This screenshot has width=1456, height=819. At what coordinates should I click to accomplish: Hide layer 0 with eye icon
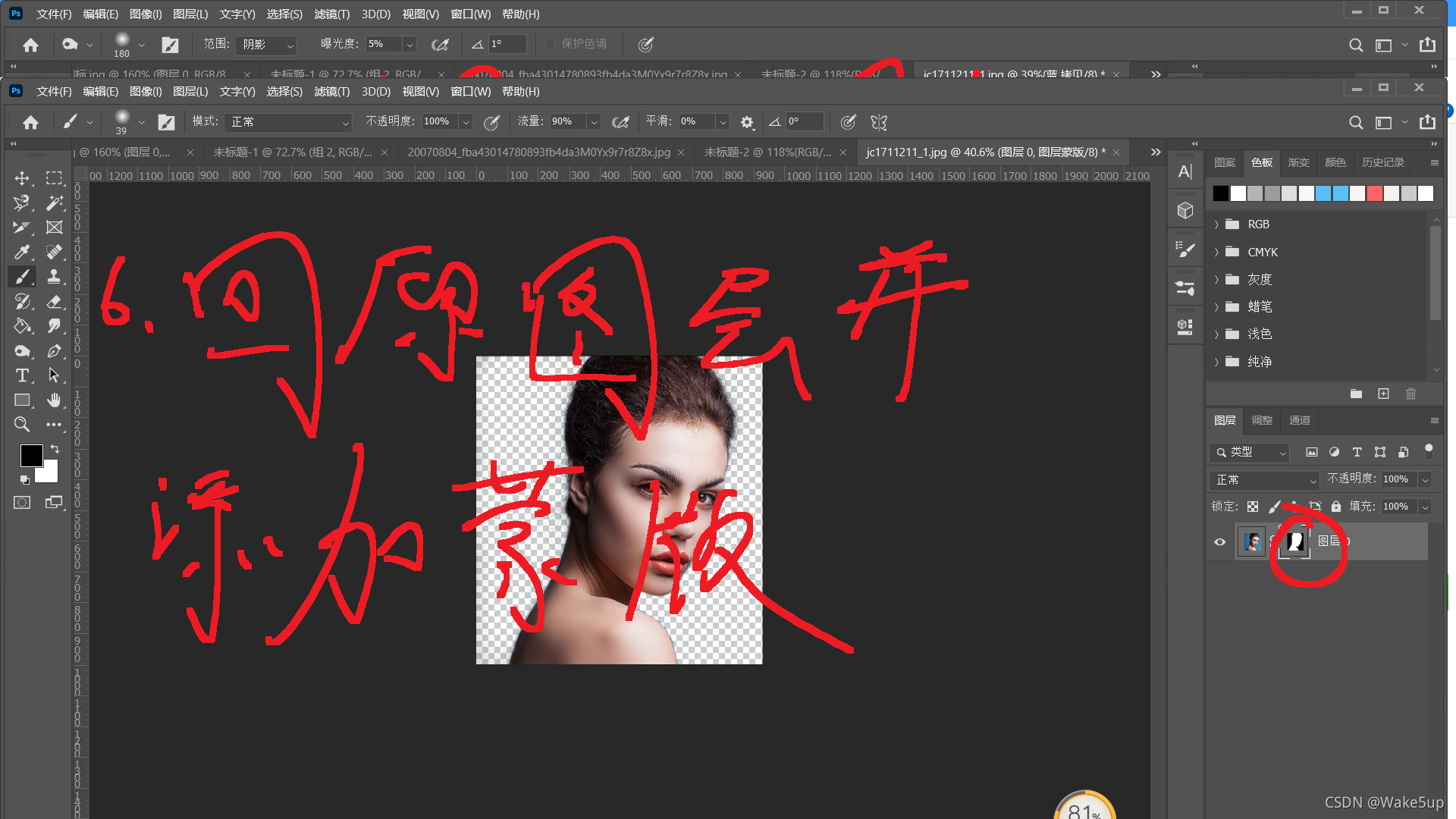coord(1219,541)
